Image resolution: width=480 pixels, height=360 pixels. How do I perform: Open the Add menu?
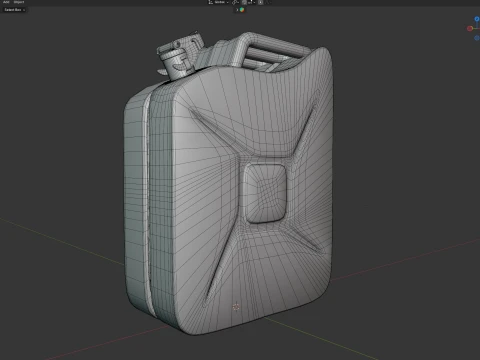6,2
